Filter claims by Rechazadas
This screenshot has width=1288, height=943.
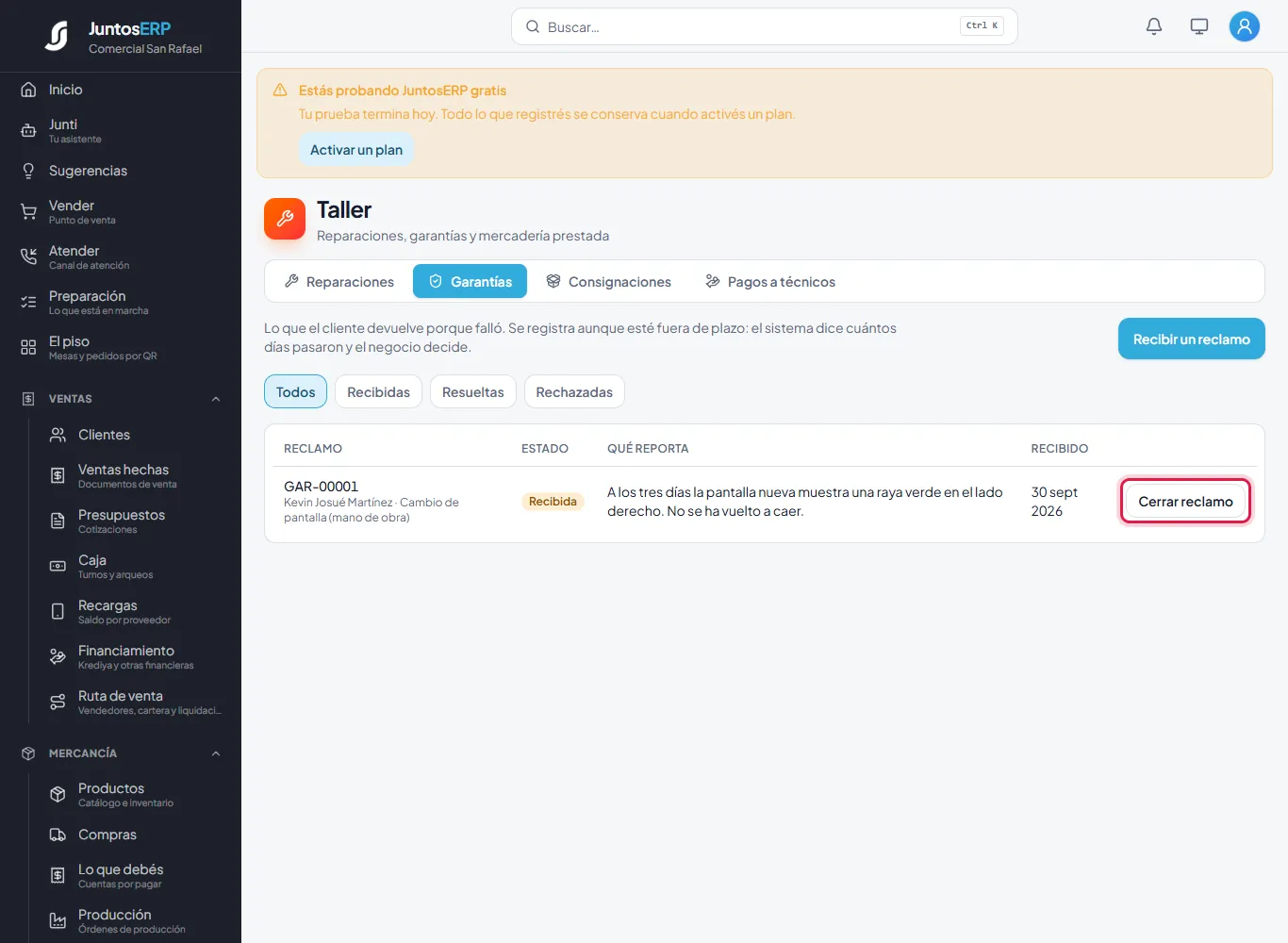point(574,391)
